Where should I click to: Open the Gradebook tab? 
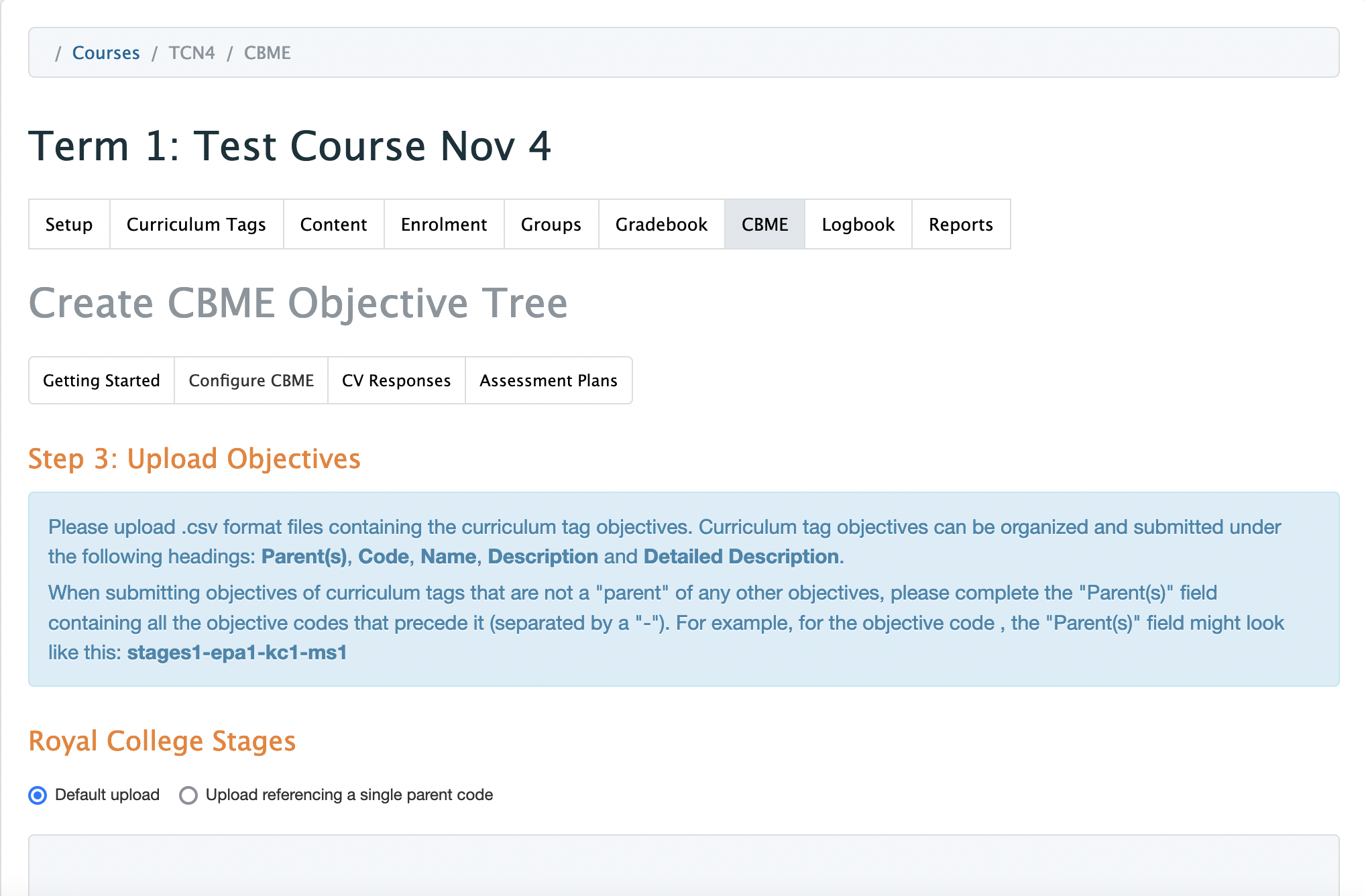point(661,224)
